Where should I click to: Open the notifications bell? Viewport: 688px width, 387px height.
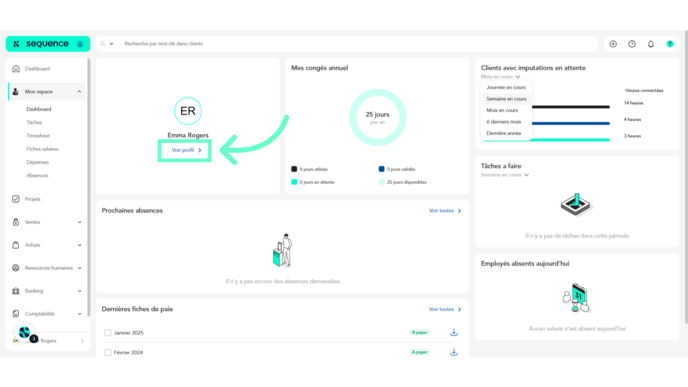[x=651, y=44]
